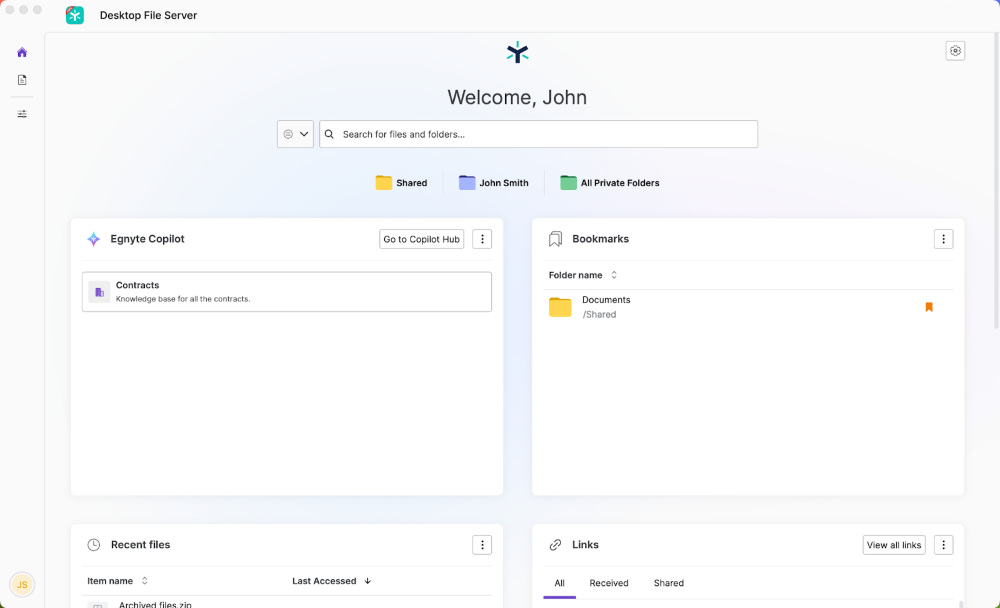
Task: Click the Recent files clock icon
Action: coord(94,545)
